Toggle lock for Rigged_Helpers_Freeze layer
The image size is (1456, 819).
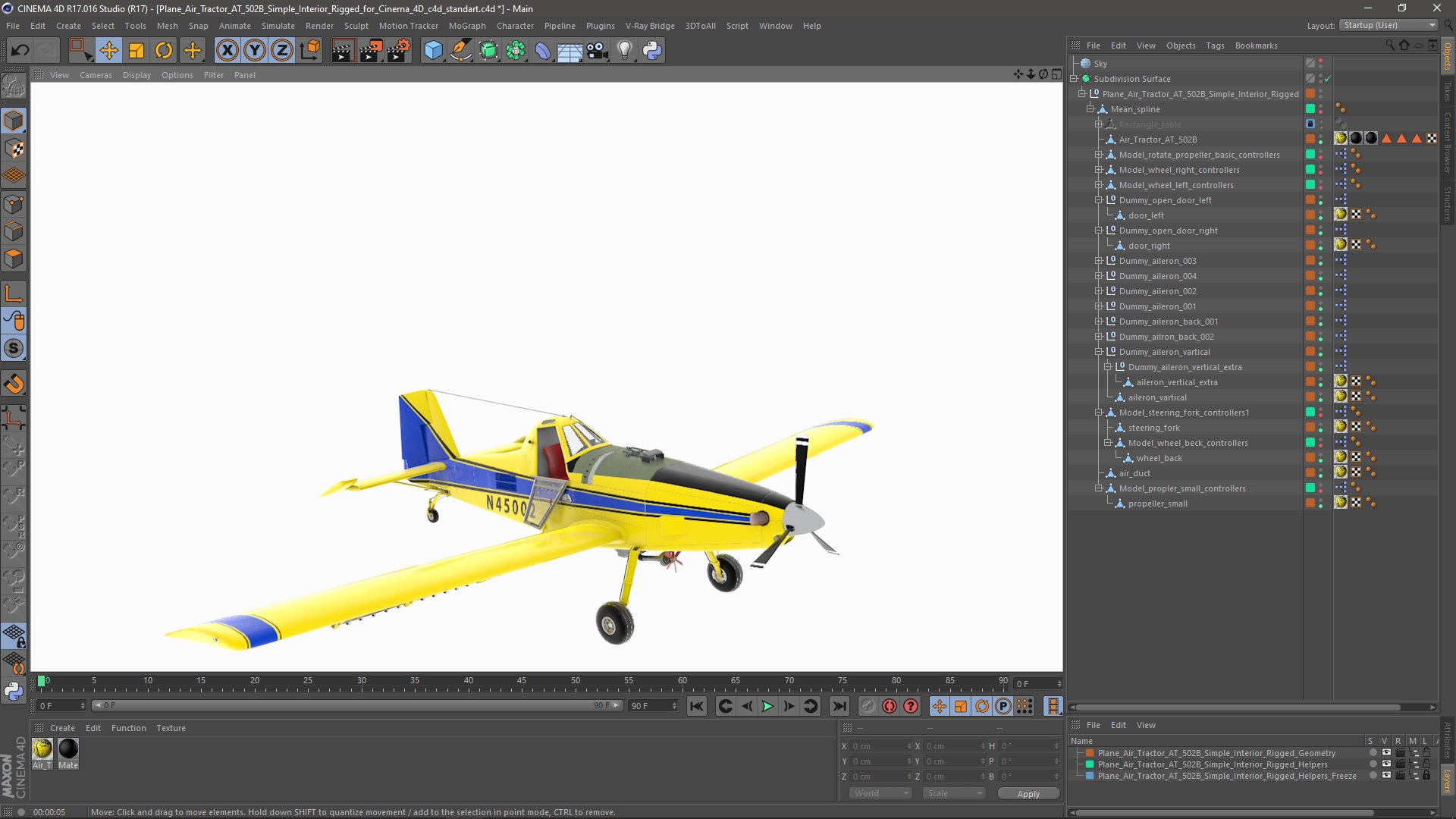pyautogui.click(x=1426, y=776)
